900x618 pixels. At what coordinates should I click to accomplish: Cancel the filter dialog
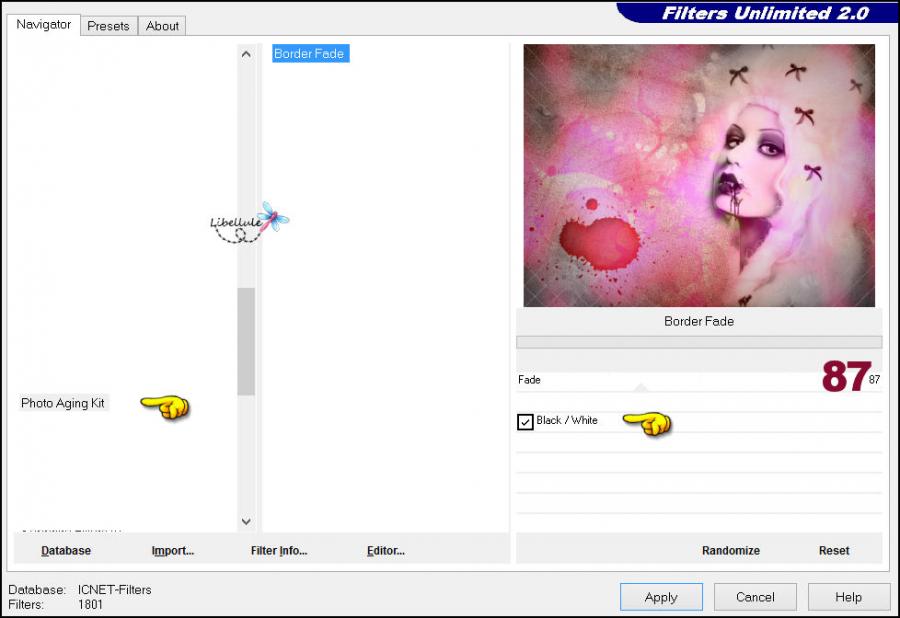pyautogui.click(x=755, y=597)
